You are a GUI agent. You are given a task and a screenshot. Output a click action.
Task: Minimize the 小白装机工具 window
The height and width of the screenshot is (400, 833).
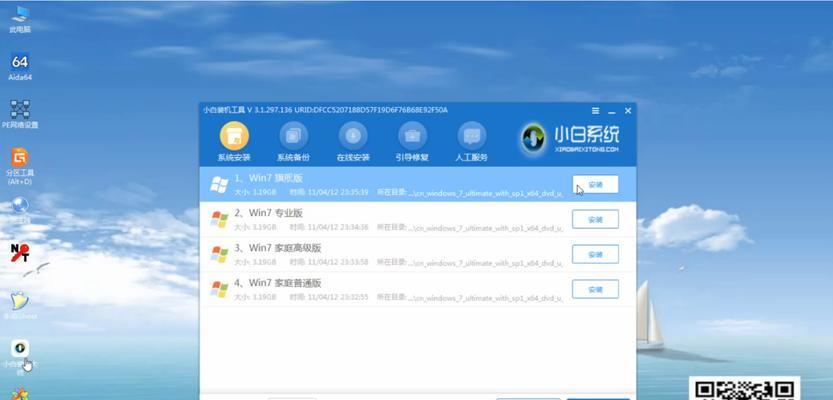(x=611, y=111)
